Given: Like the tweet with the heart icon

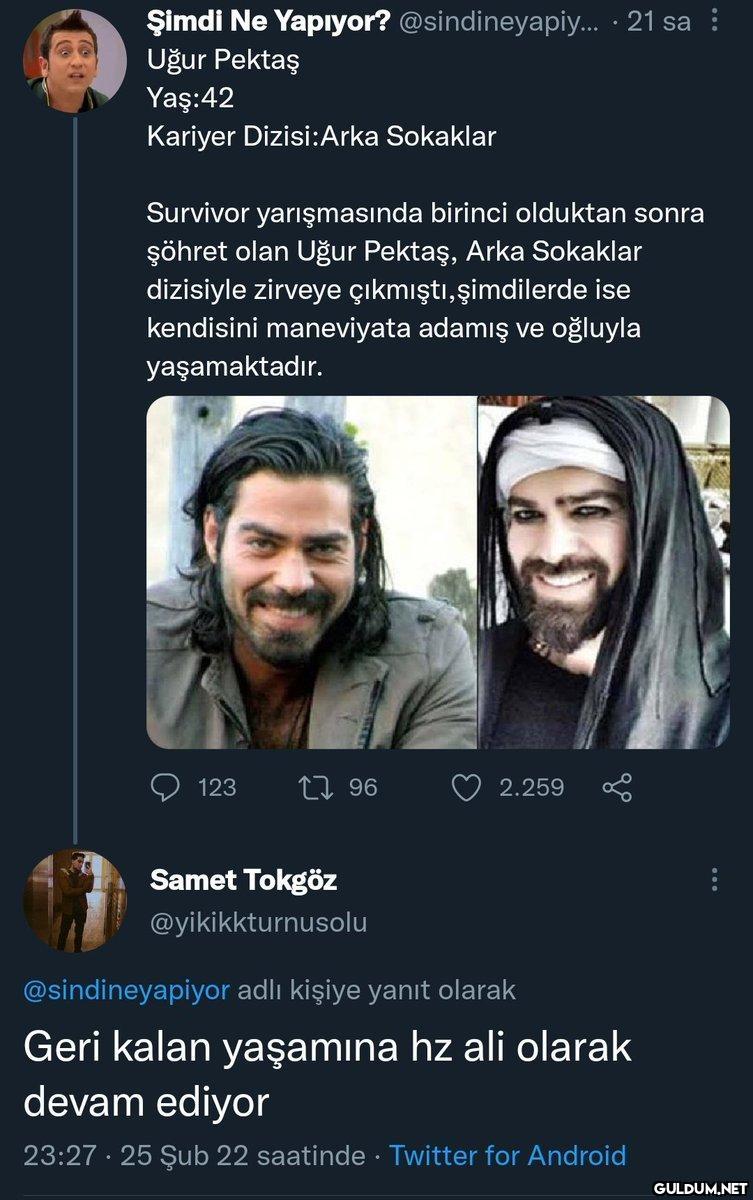Looking at the screenshot, I should coord(467,788).
